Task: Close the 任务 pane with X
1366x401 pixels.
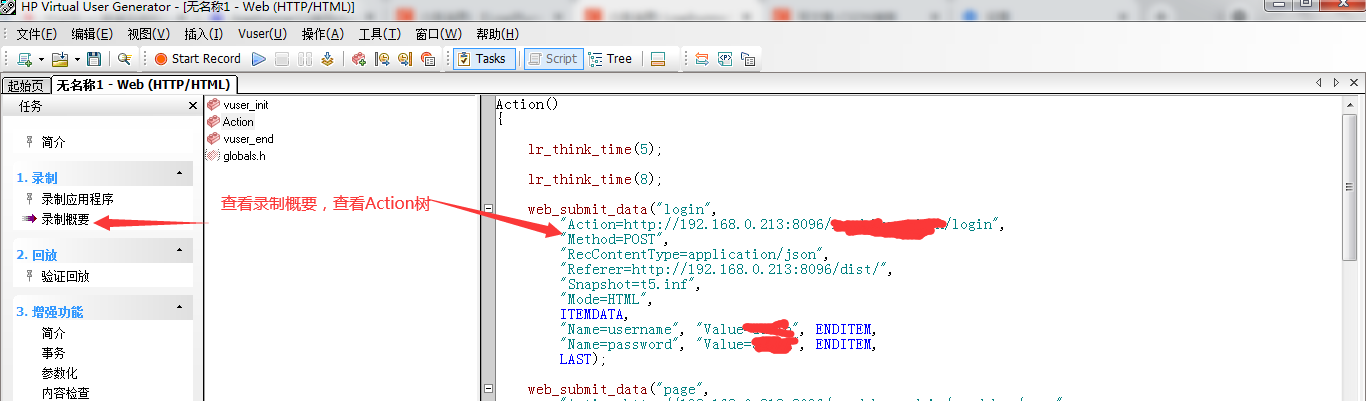Action: coord(193,106)
